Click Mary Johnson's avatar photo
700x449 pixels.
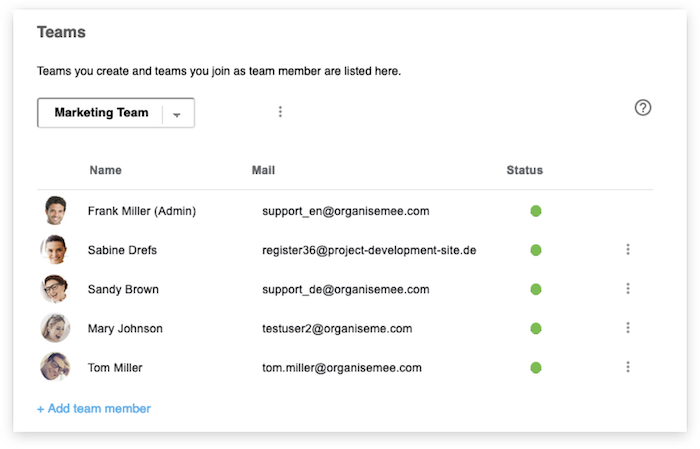tap(55, 328)
